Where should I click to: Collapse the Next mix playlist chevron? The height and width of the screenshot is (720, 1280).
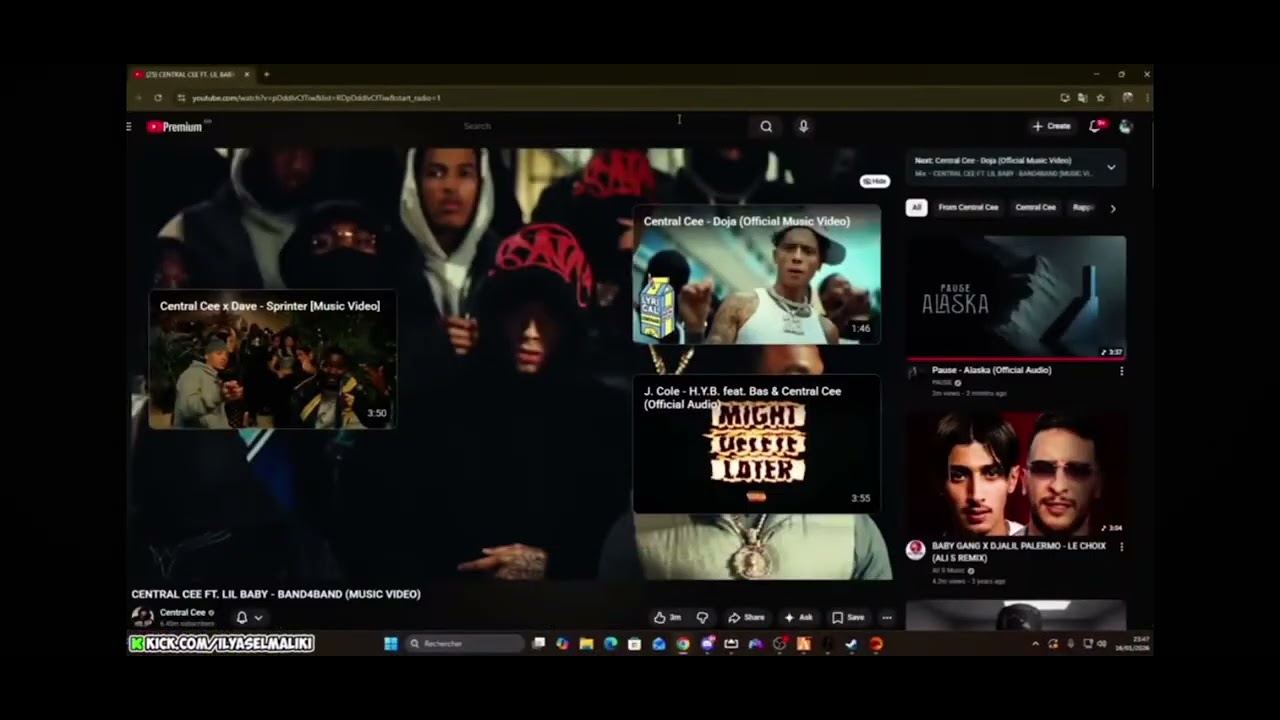tap(1111, 167)
